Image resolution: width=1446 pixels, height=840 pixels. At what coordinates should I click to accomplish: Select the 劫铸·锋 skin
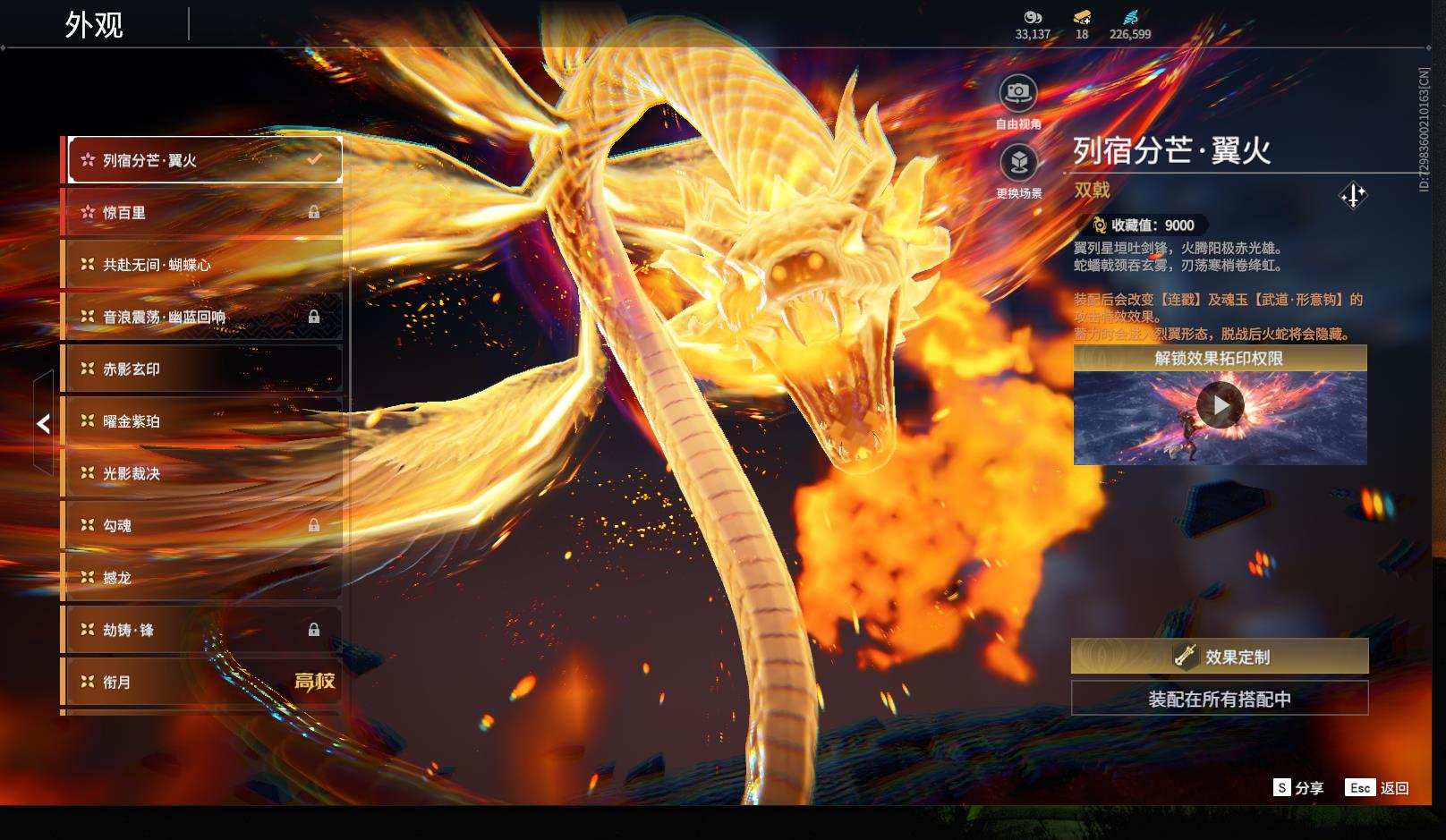pyautogui.click(x=203, y=630)
